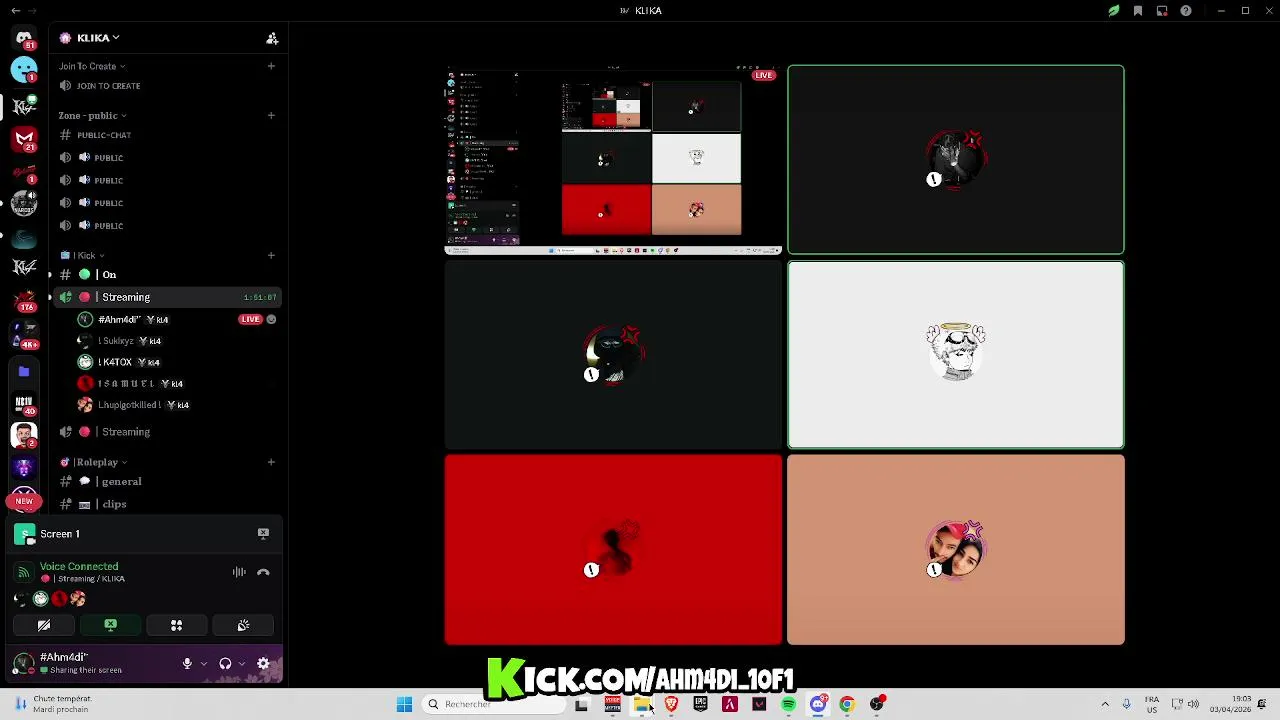Open OBS Studio from the taskbar
Screen dimensions: 1280x720
pos(877,705)
